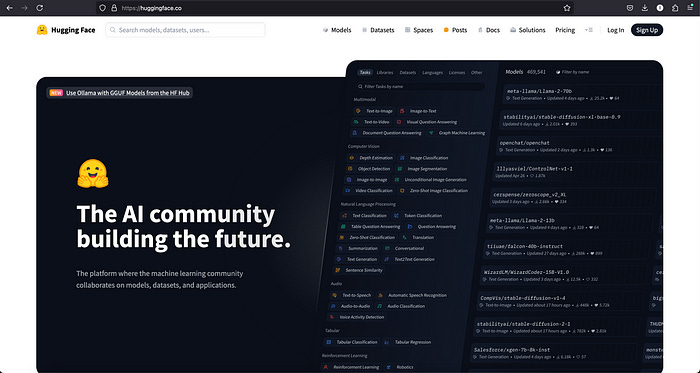Go to the Pricing page
Screen dimensions: 700x373
(565, 30)
